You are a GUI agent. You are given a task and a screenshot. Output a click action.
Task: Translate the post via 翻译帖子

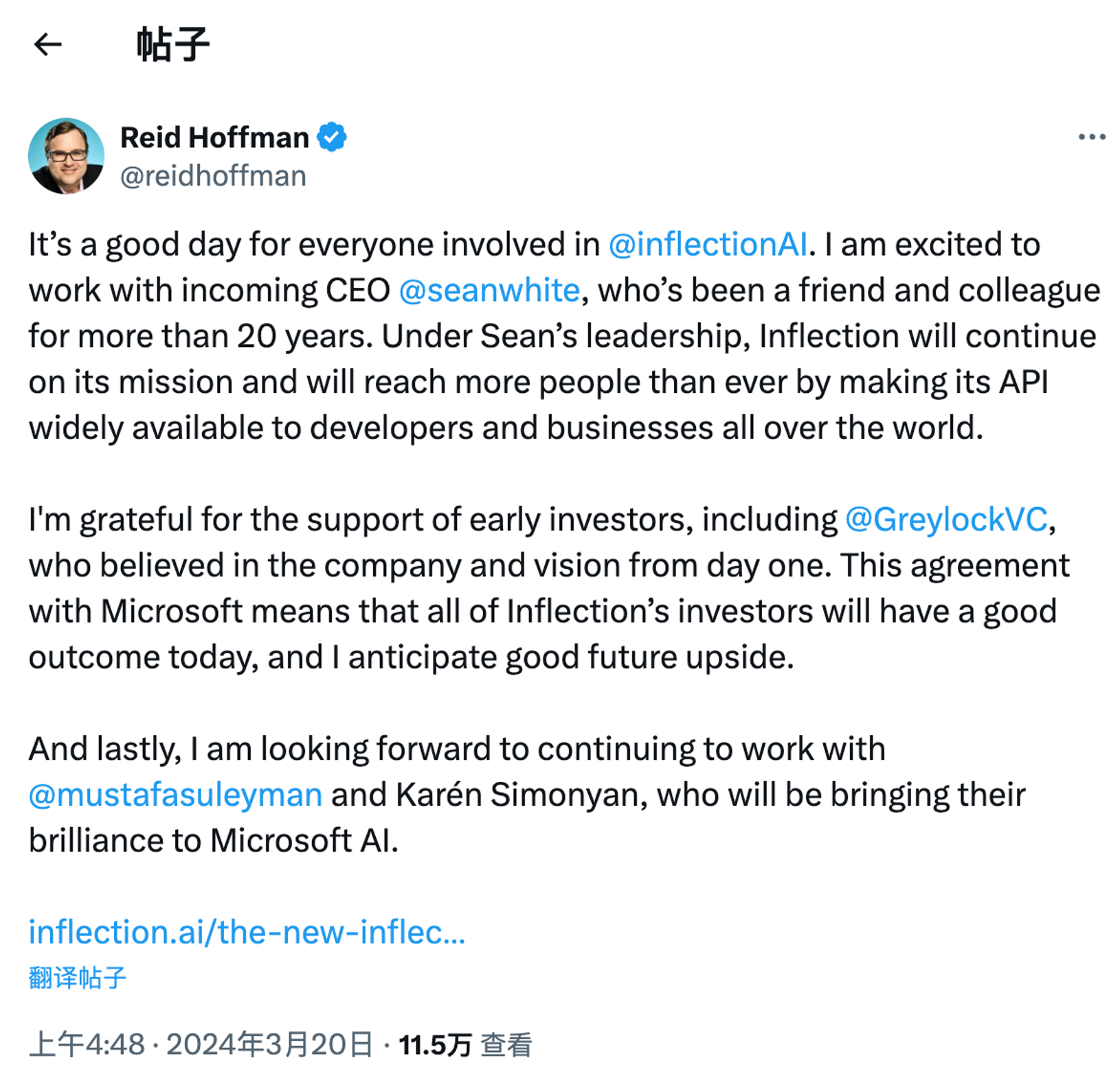click(x=78, y=978)
